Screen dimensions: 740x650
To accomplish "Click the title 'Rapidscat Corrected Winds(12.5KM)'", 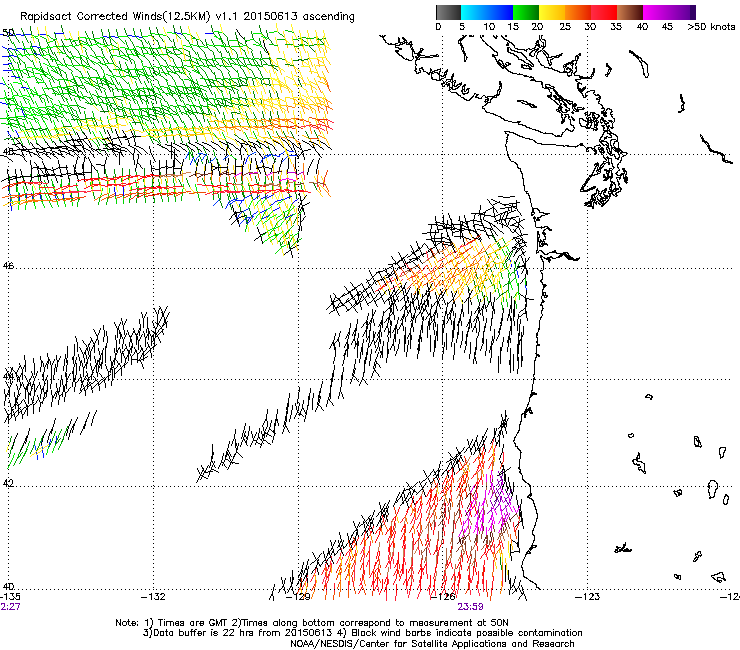I will (115, 17).
